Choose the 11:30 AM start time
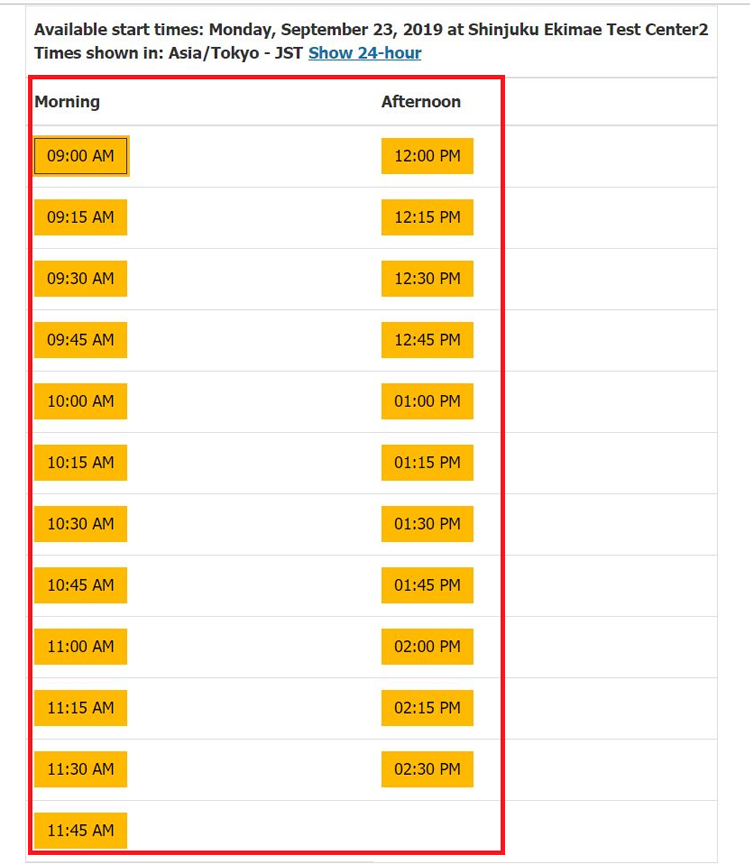Viewport: 750px width, 866px height. (81, 769)
